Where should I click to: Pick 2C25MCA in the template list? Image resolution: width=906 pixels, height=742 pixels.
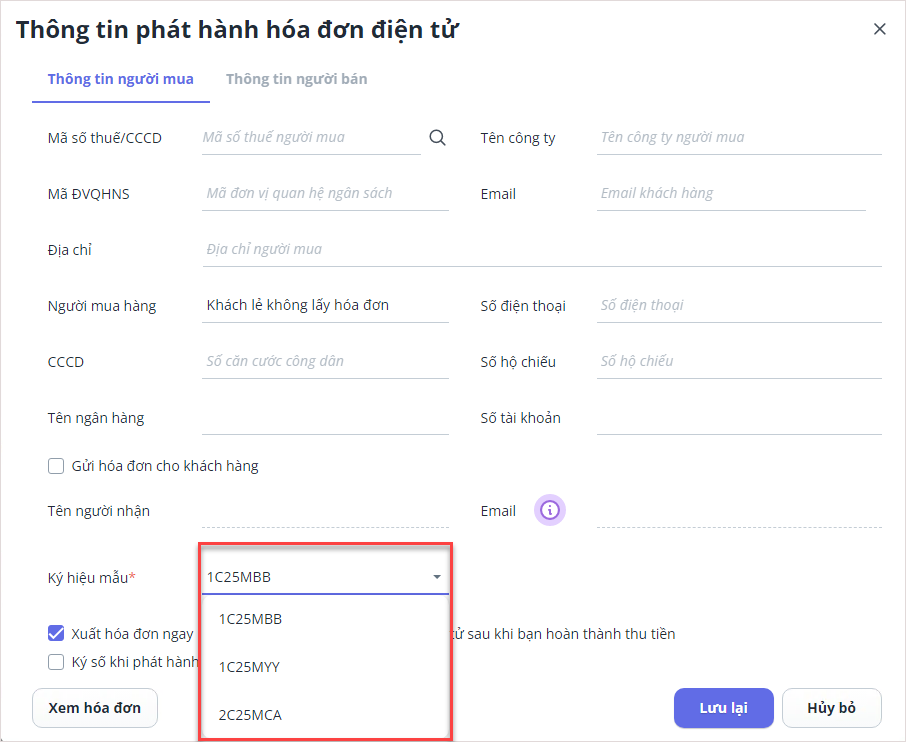(251, 715)
